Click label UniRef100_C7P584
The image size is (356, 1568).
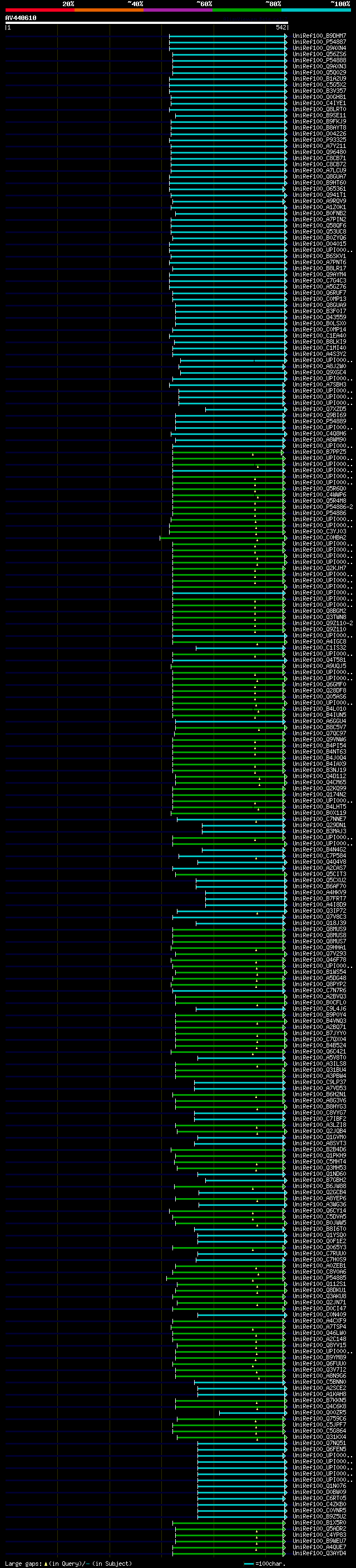(x=319, y=856)
